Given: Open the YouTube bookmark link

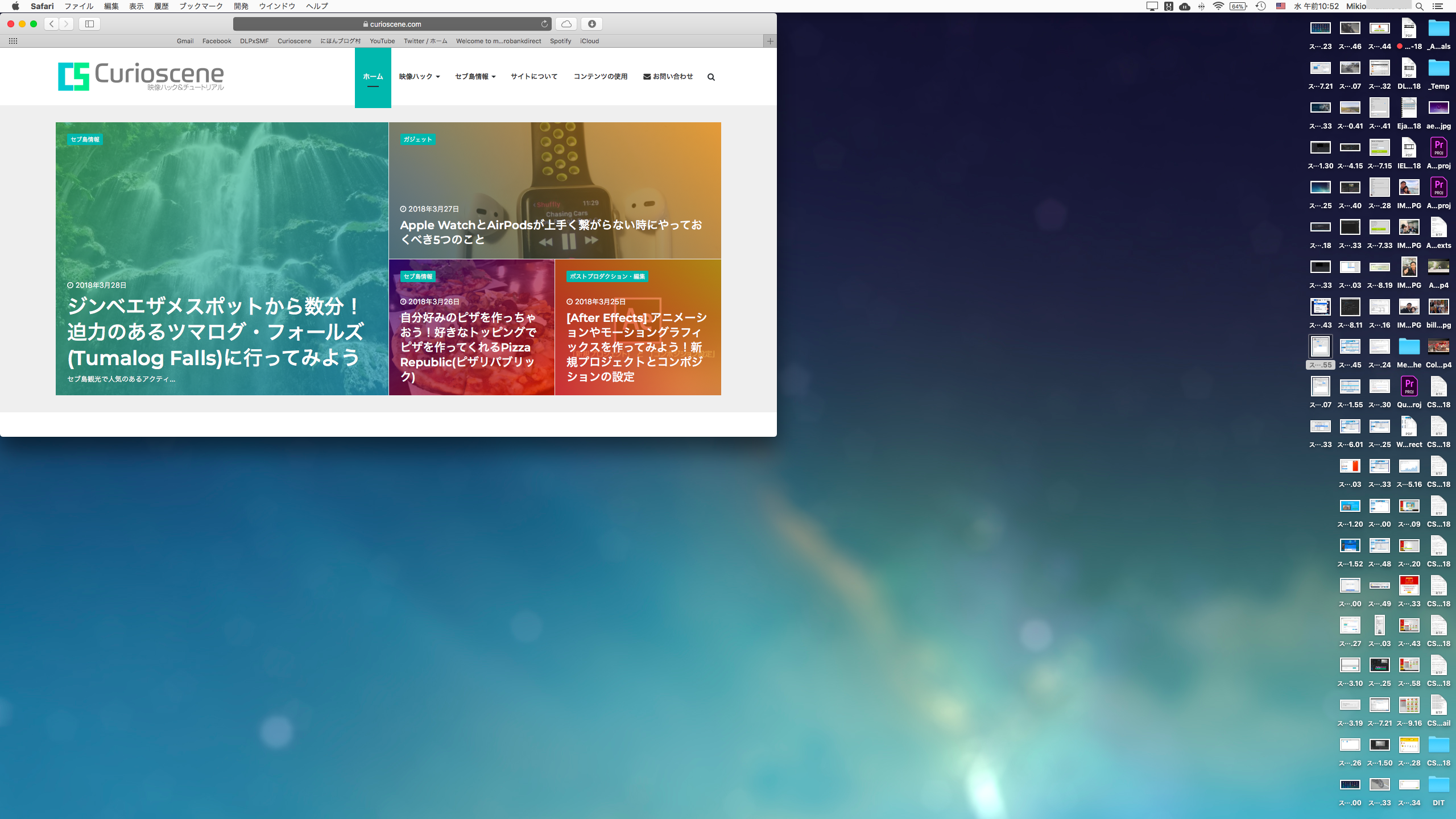Looking at the screenshot, I should 382,41.
